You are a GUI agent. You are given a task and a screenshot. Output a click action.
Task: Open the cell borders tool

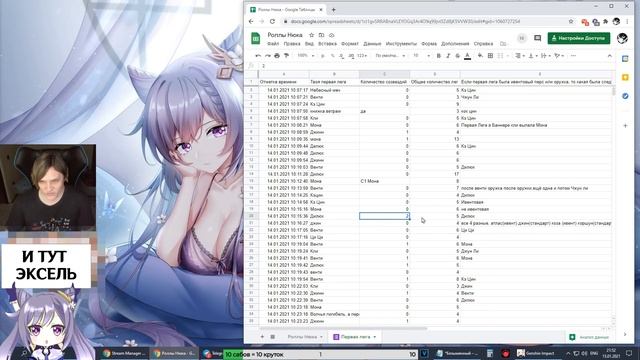[490, 56]
